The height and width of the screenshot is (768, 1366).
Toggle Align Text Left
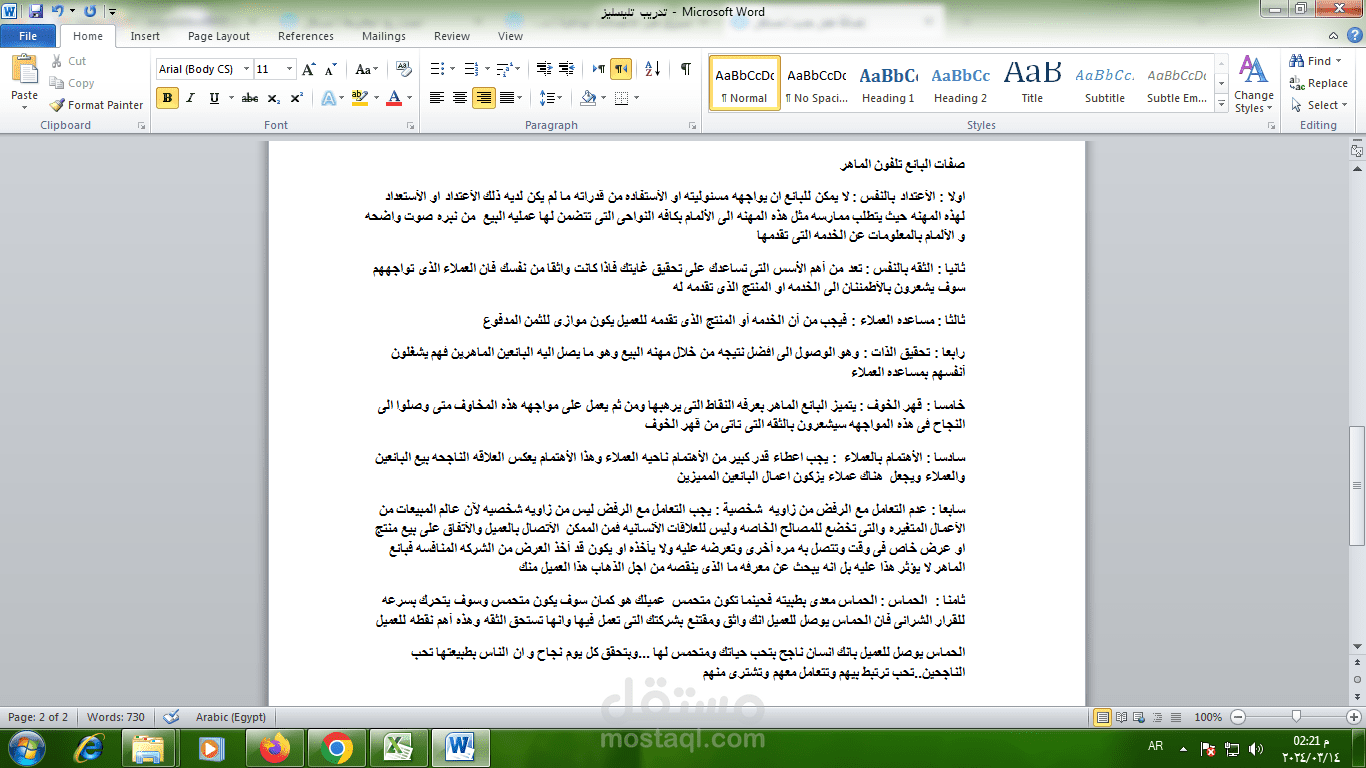tap(437, 98)
